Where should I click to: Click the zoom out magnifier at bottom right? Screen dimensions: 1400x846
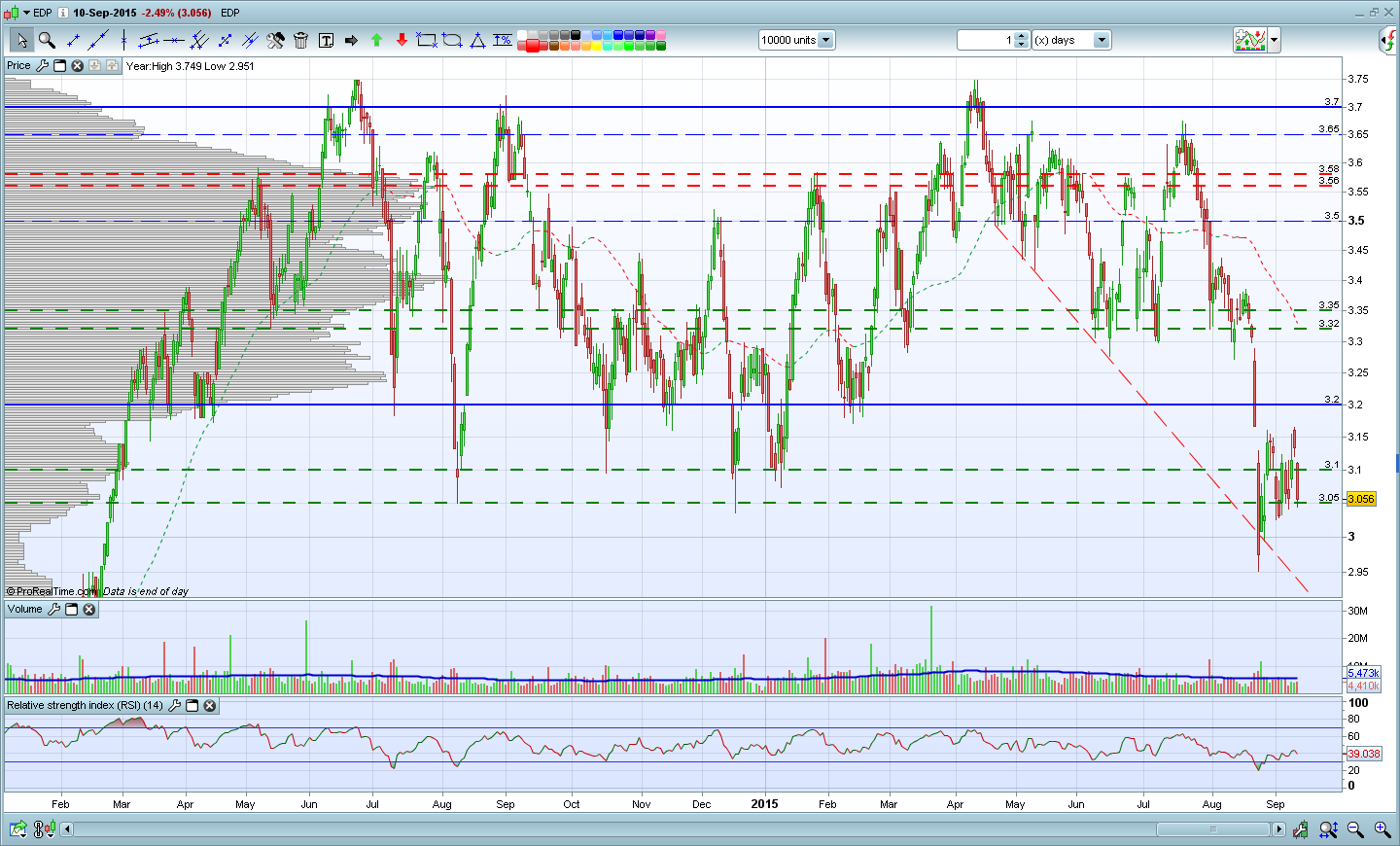click(1355, 829)
